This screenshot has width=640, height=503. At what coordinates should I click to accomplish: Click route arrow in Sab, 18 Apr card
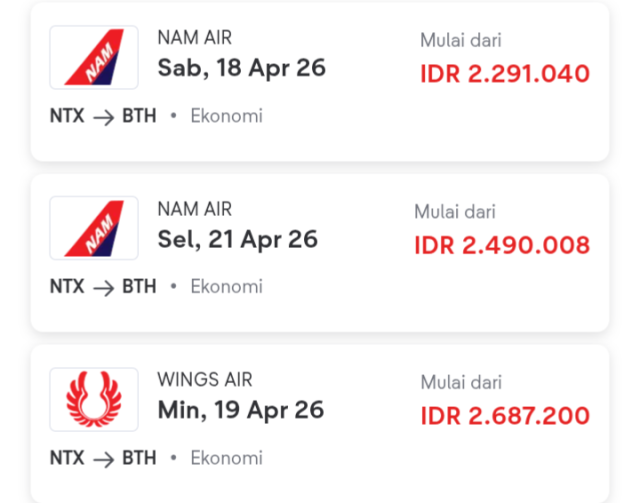coord(103,116)
